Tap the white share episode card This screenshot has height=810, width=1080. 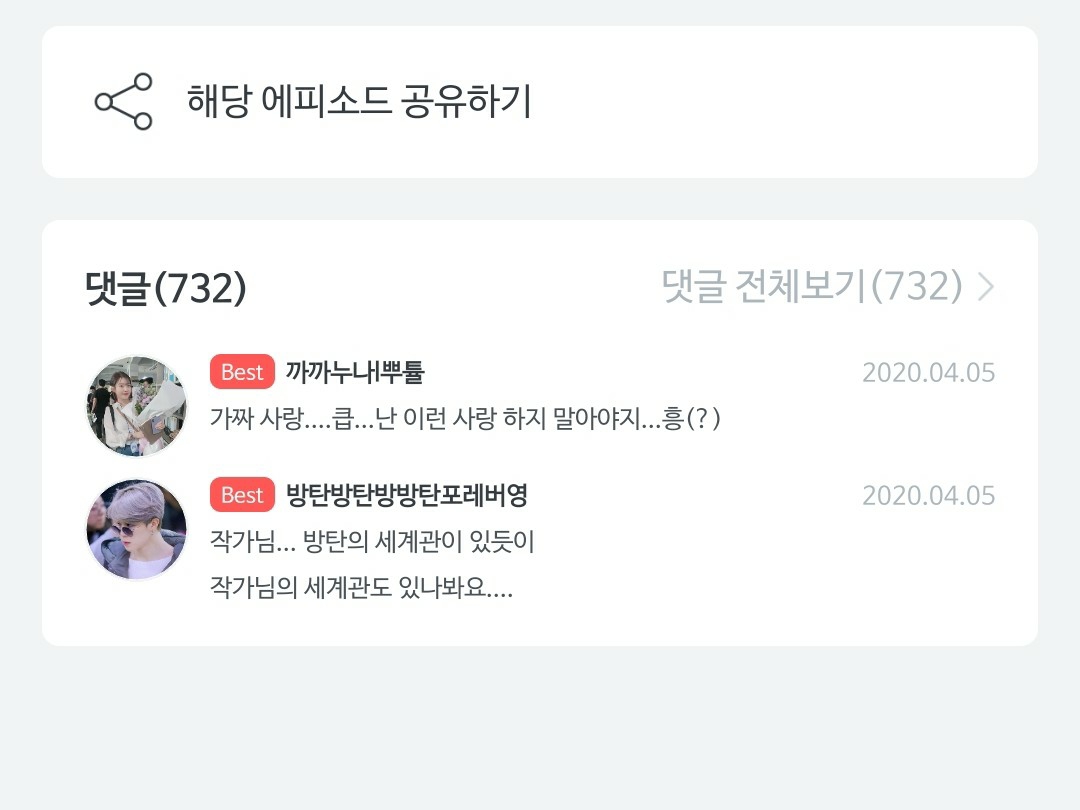coord(540,102)
